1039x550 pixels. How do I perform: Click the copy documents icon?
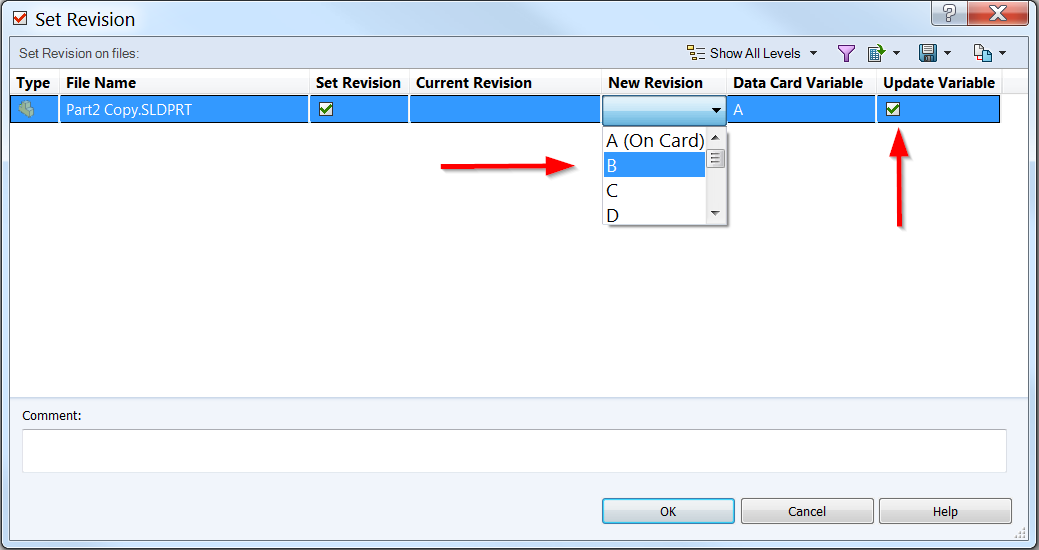pos(983,53)
